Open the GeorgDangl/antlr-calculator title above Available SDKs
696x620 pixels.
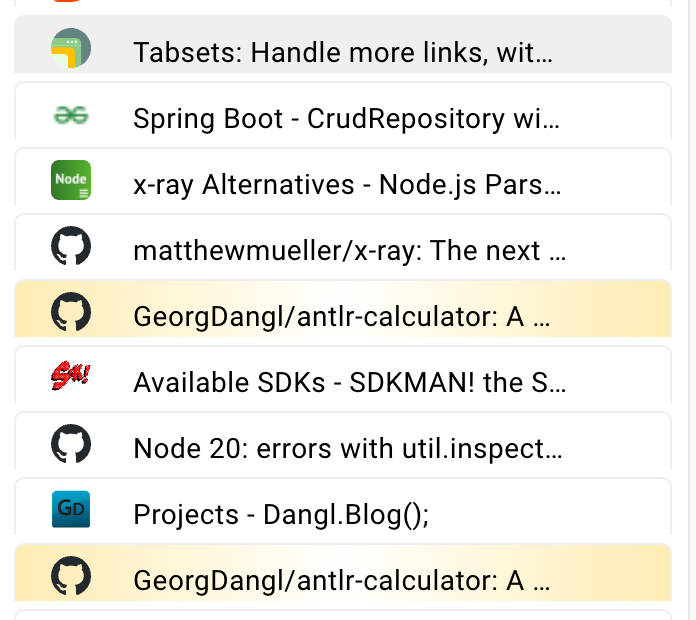coord(342,317)
